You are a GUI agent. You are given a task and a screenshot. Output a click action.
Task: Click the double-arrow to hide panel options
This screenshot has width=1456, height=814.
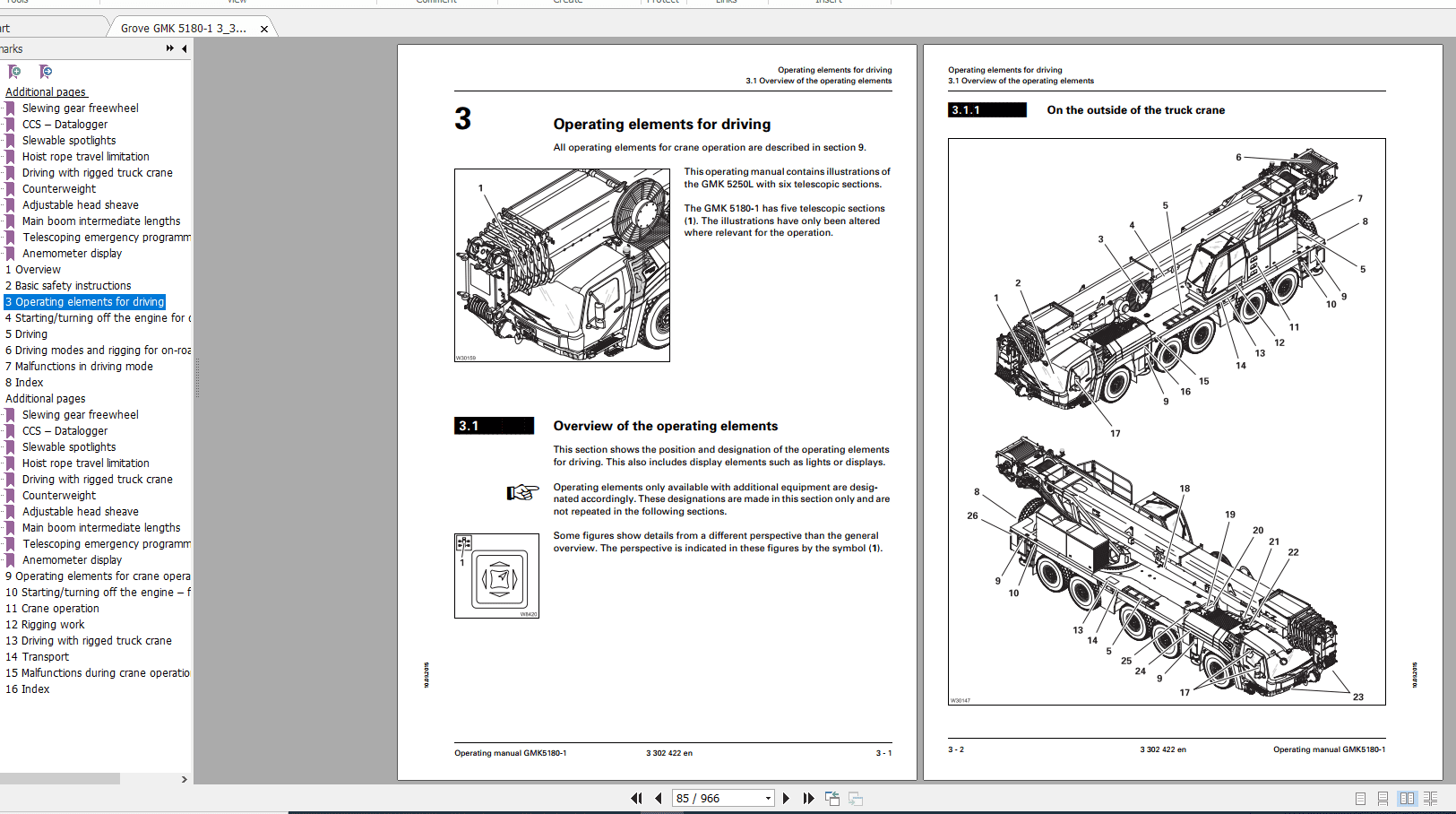tap(168, 48)
